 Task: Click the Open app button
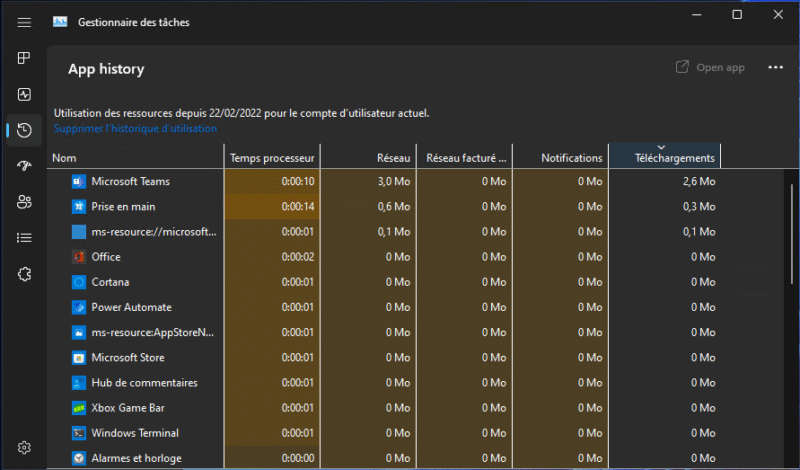710,68
